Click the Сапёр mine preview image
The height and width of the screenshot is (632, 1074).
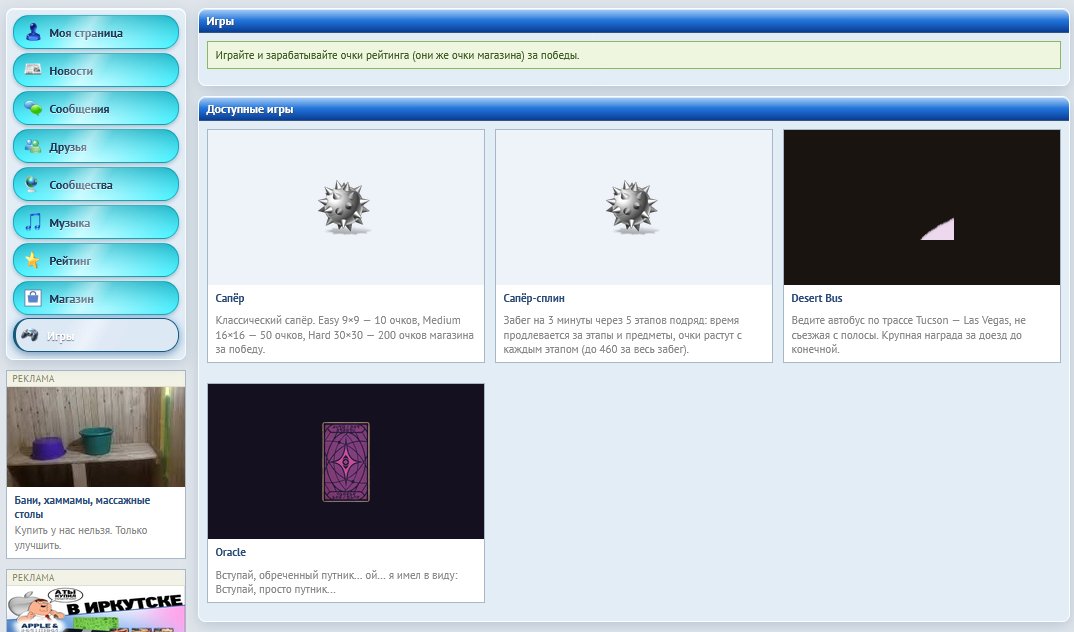346,207
